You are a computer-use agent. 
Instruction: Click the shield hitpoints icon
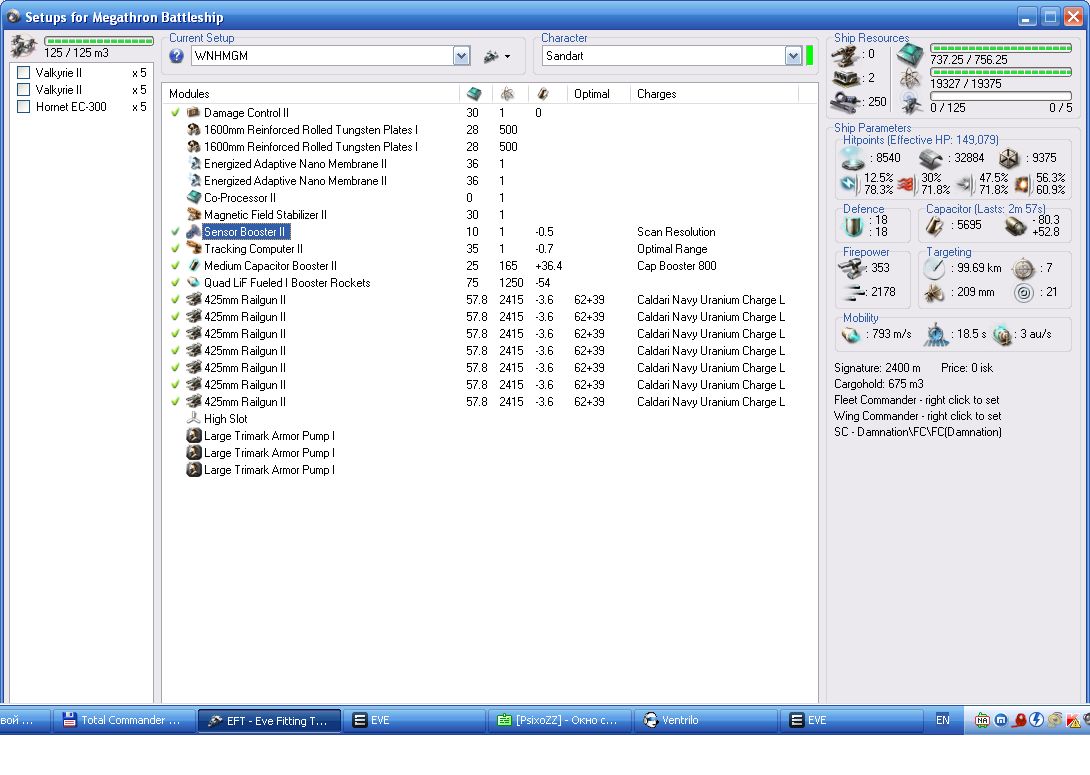(x=852, y=158)
